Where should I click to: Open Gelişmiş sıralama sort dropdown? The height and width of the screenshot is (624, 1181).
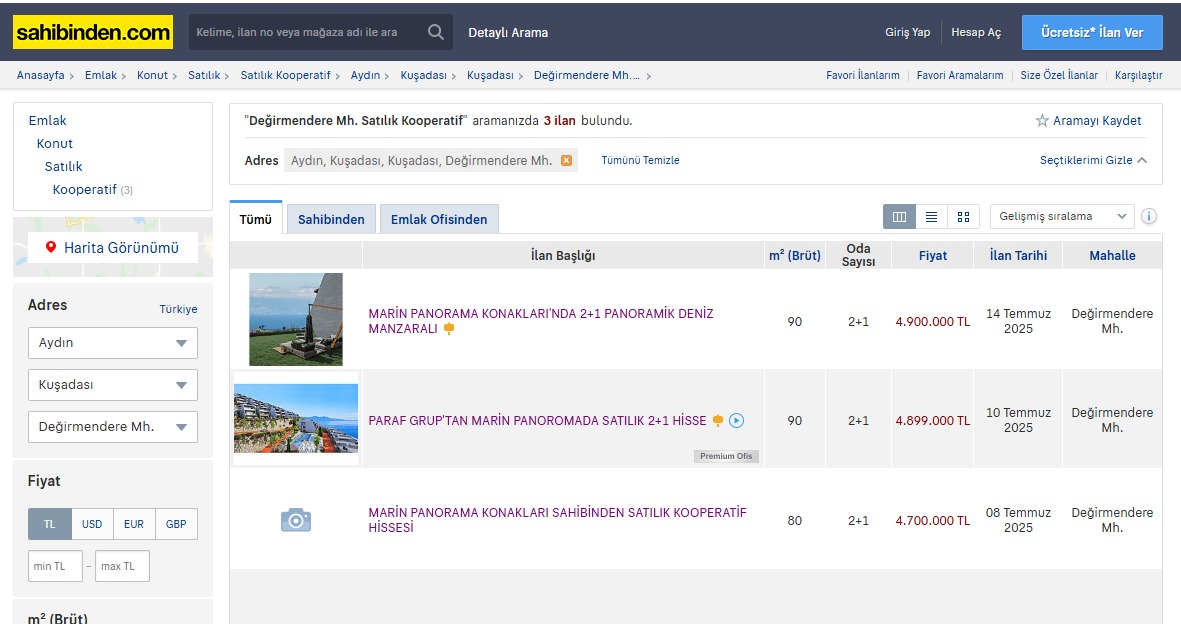1061,216
